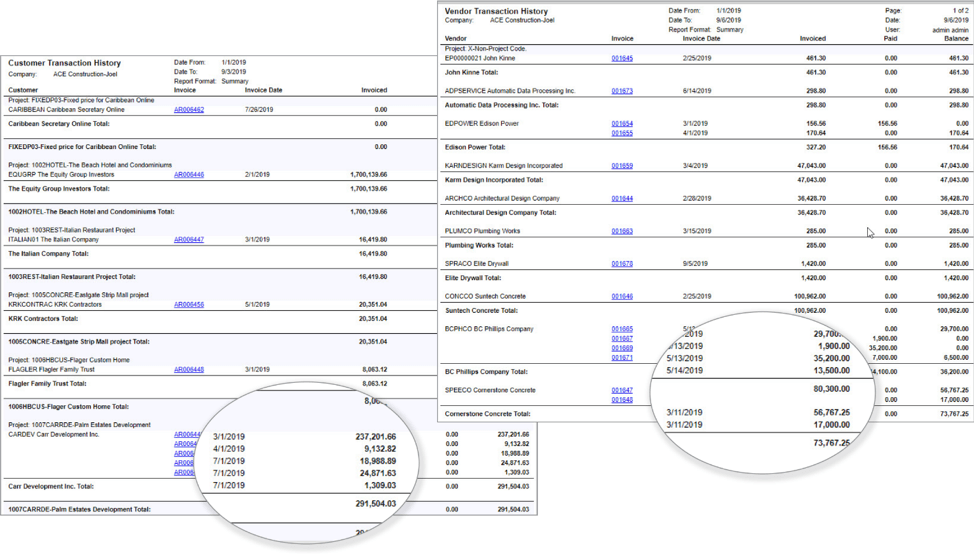This screenshot has height=554, width=974.
Task: Select 'EP00000021 John Kinne' vendor row text
Action: [480, 58]
